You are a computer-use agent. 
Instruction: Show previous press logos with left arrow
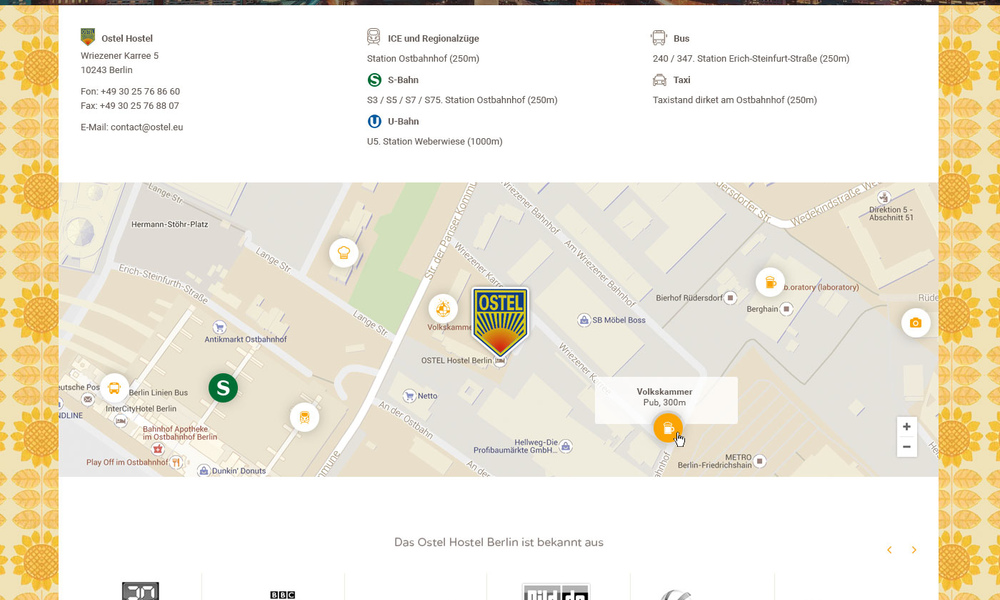(x=889, y=550)
